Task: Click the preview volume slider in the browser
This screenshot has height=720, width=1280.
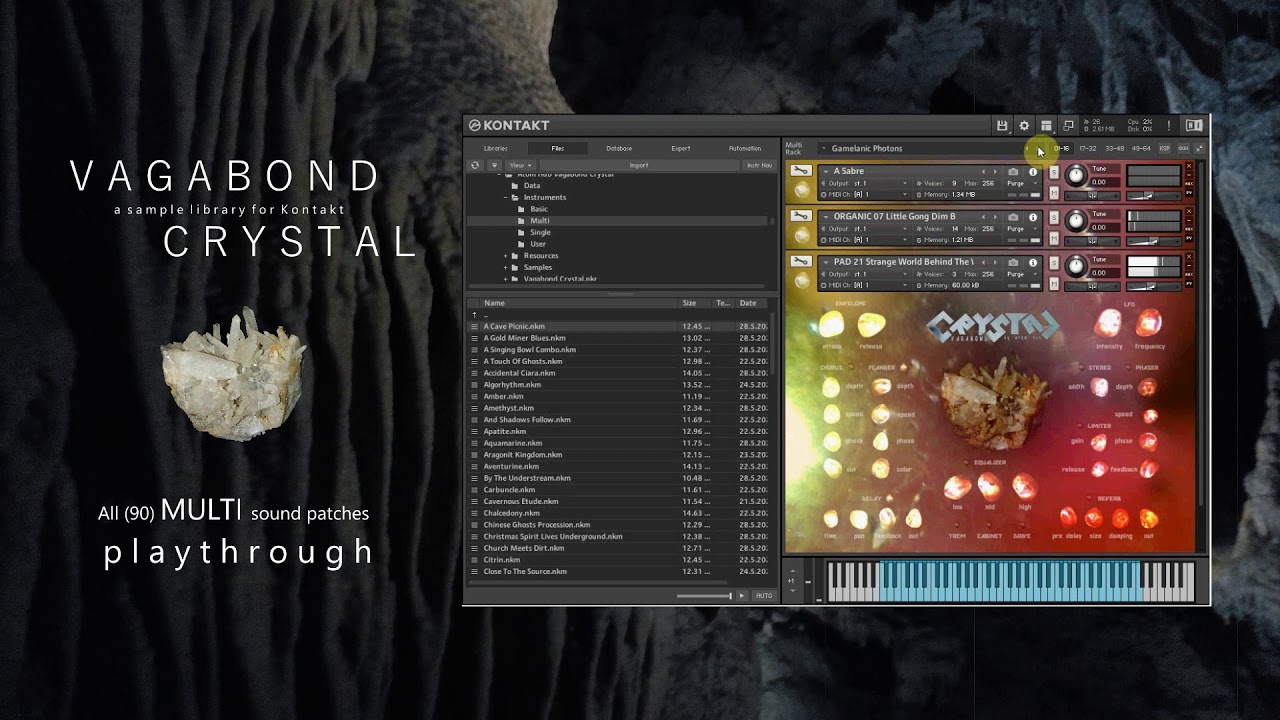Action: click(704, 596)
